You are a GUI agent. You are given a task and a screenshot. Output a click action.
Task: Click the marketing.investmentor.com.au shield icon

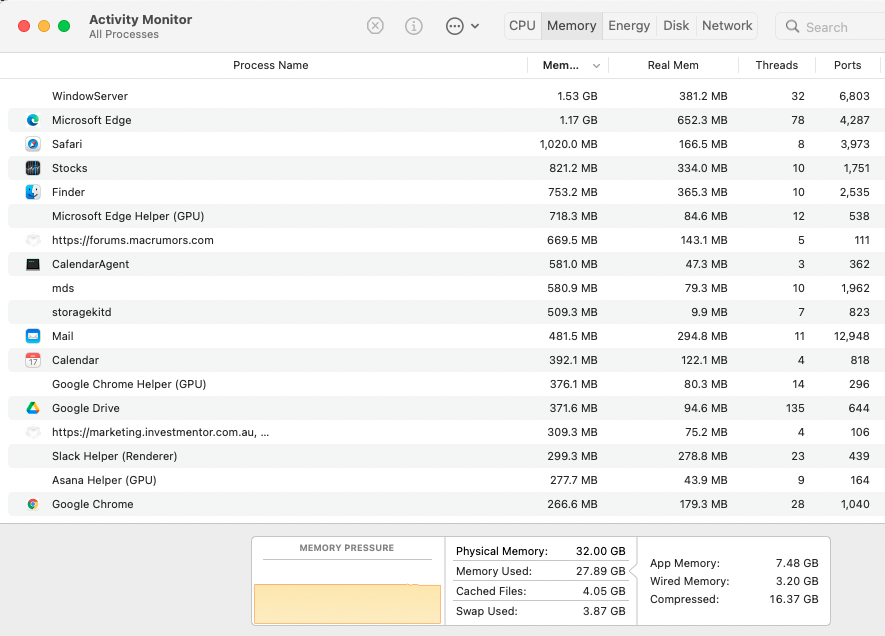click(33, 432)
